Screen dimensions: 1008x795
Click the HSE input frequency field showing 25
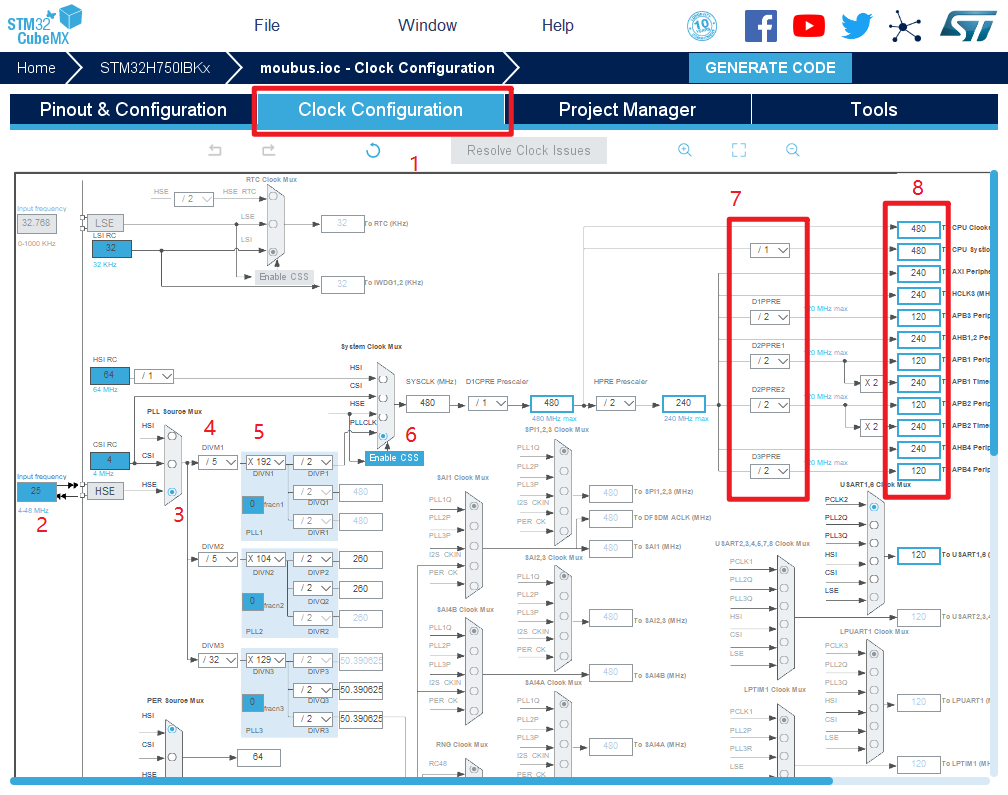(x=37, y=491)
